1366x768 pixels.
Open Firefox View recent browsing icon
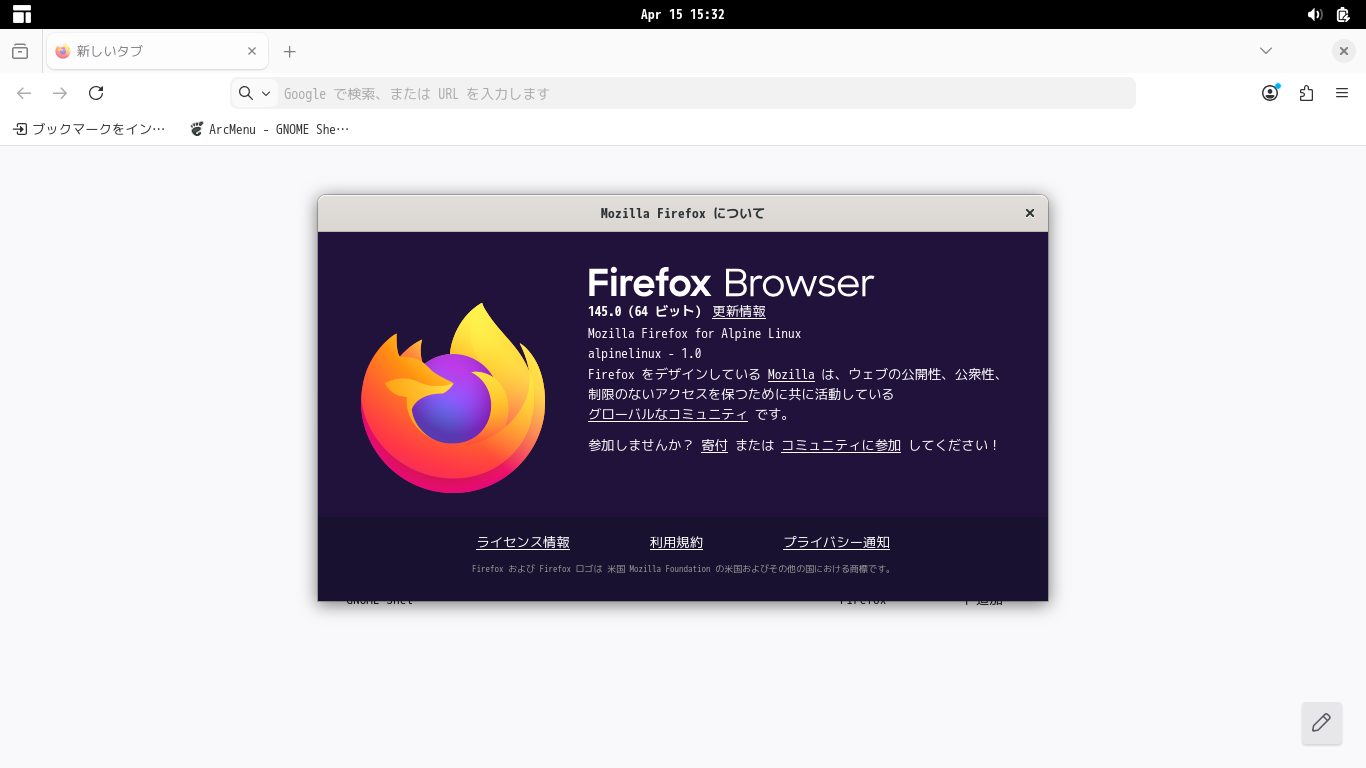pos(20,51)
